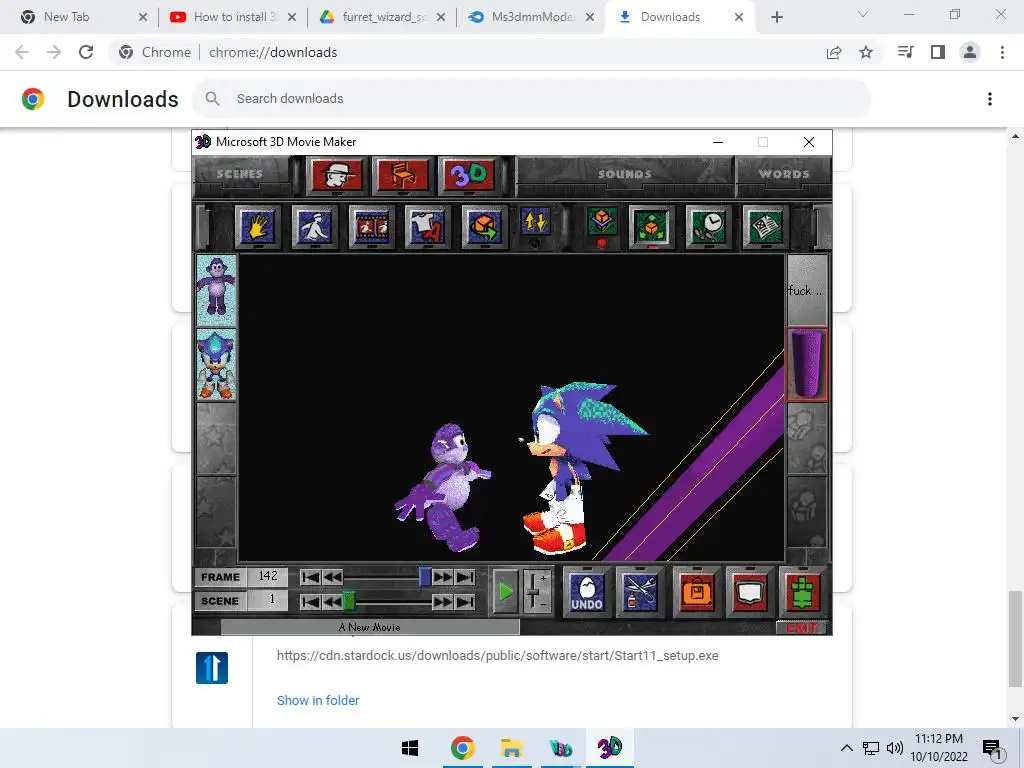Click the green scene slider handle
Image resolution: width=1024 pixels, height=768 pixels.
click(x=349, y=601)
